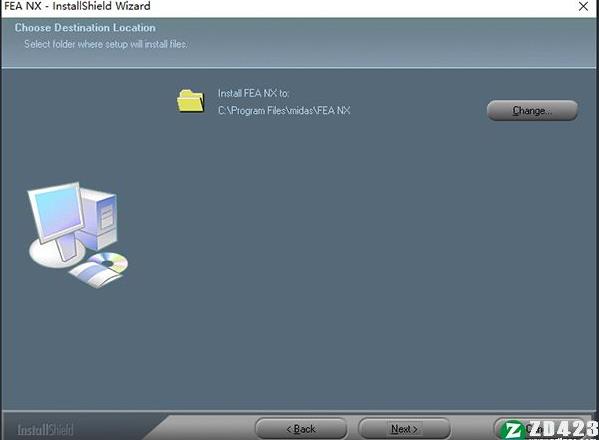Image resolution: width=599 pixels, height=440 pixels.
Task: Click the ZD423 watermark text
Action: pyautogui.click(x=563, y=429)
